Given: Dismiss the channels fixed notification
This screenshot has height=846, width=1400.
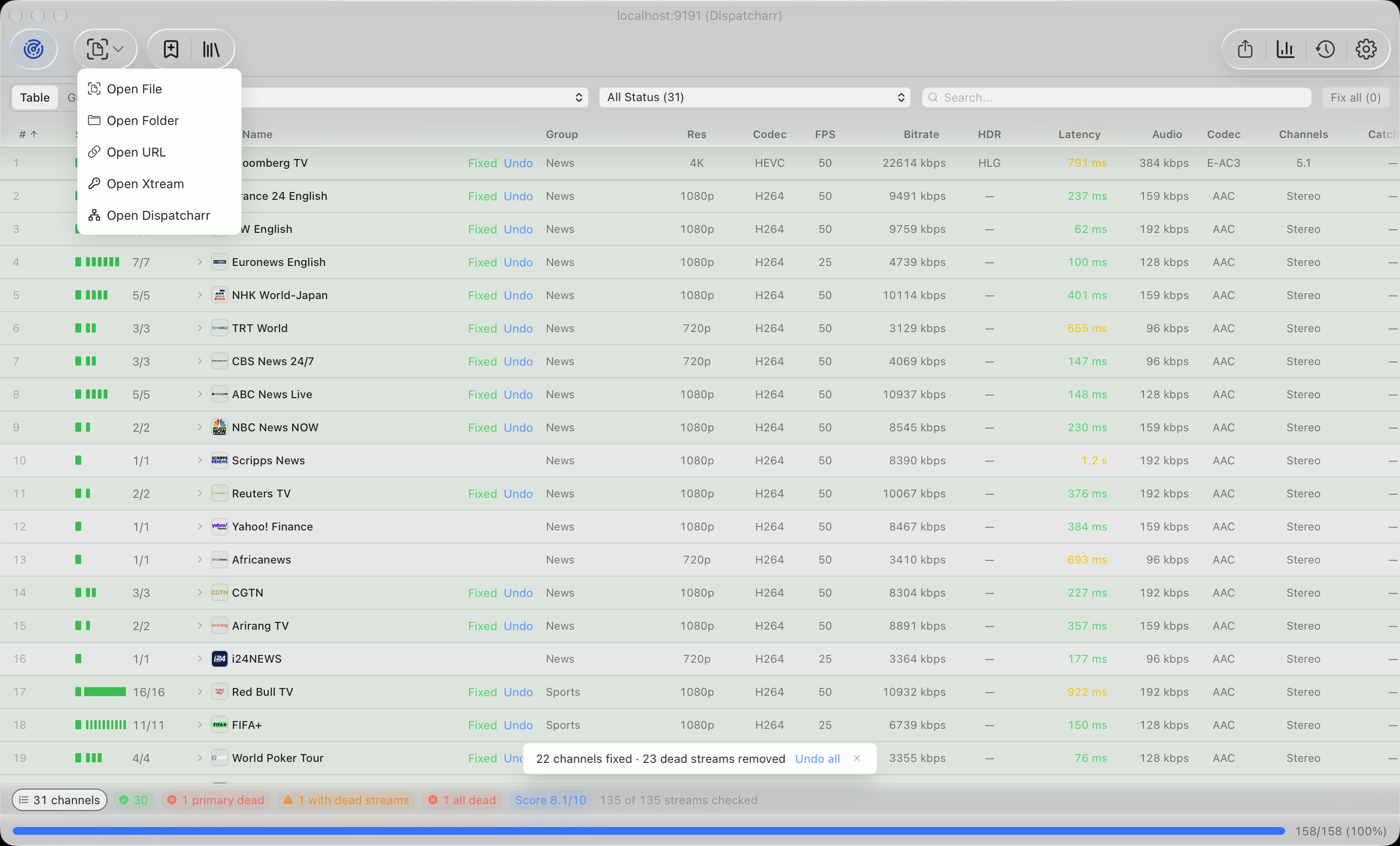Looking at the screenshot, I should click(857, 758).
